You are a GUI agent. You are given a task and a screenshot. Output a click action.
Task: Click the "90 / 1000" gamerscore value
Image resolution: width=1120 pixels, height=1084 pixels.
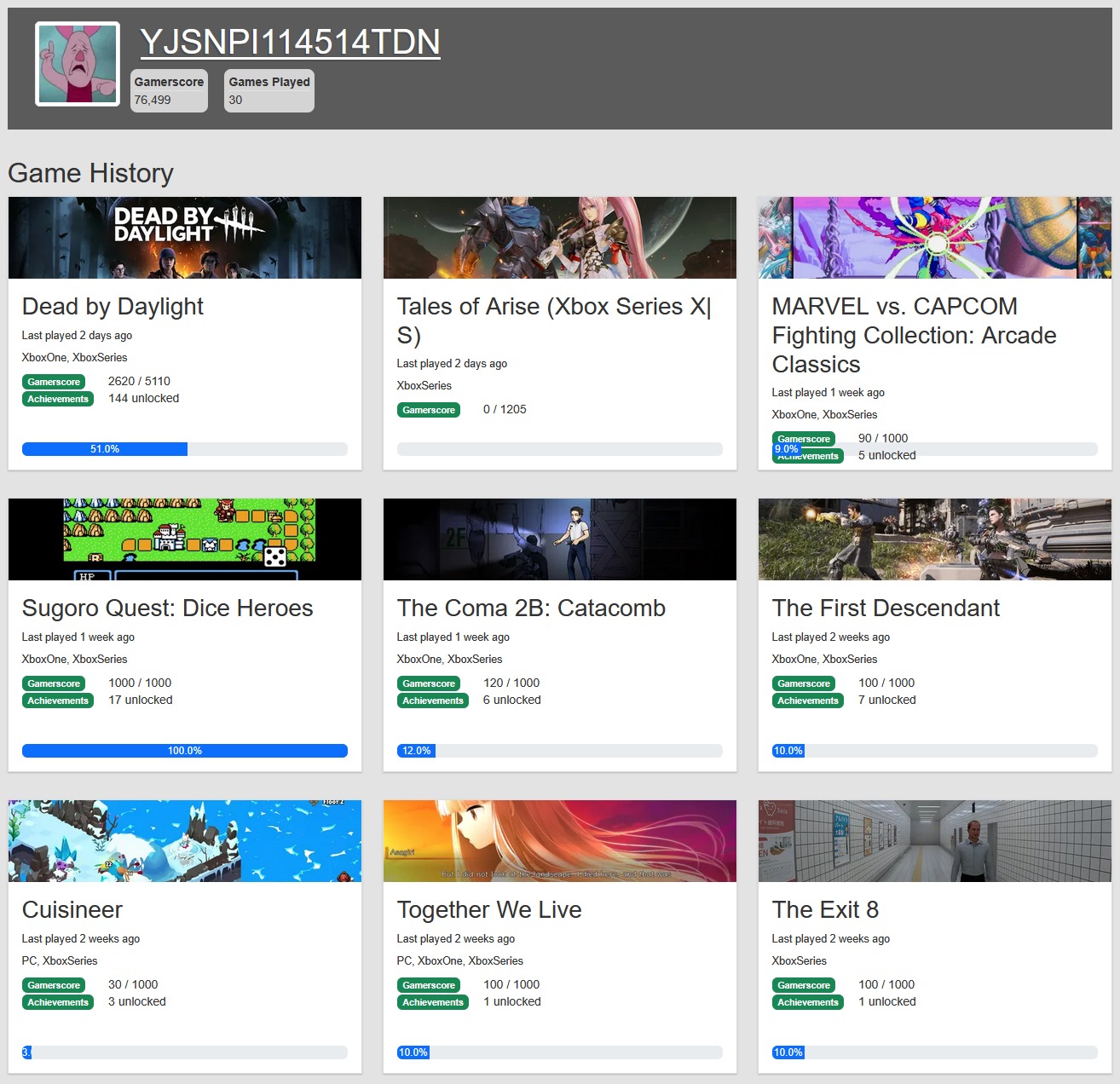click(x=883, y=438)
